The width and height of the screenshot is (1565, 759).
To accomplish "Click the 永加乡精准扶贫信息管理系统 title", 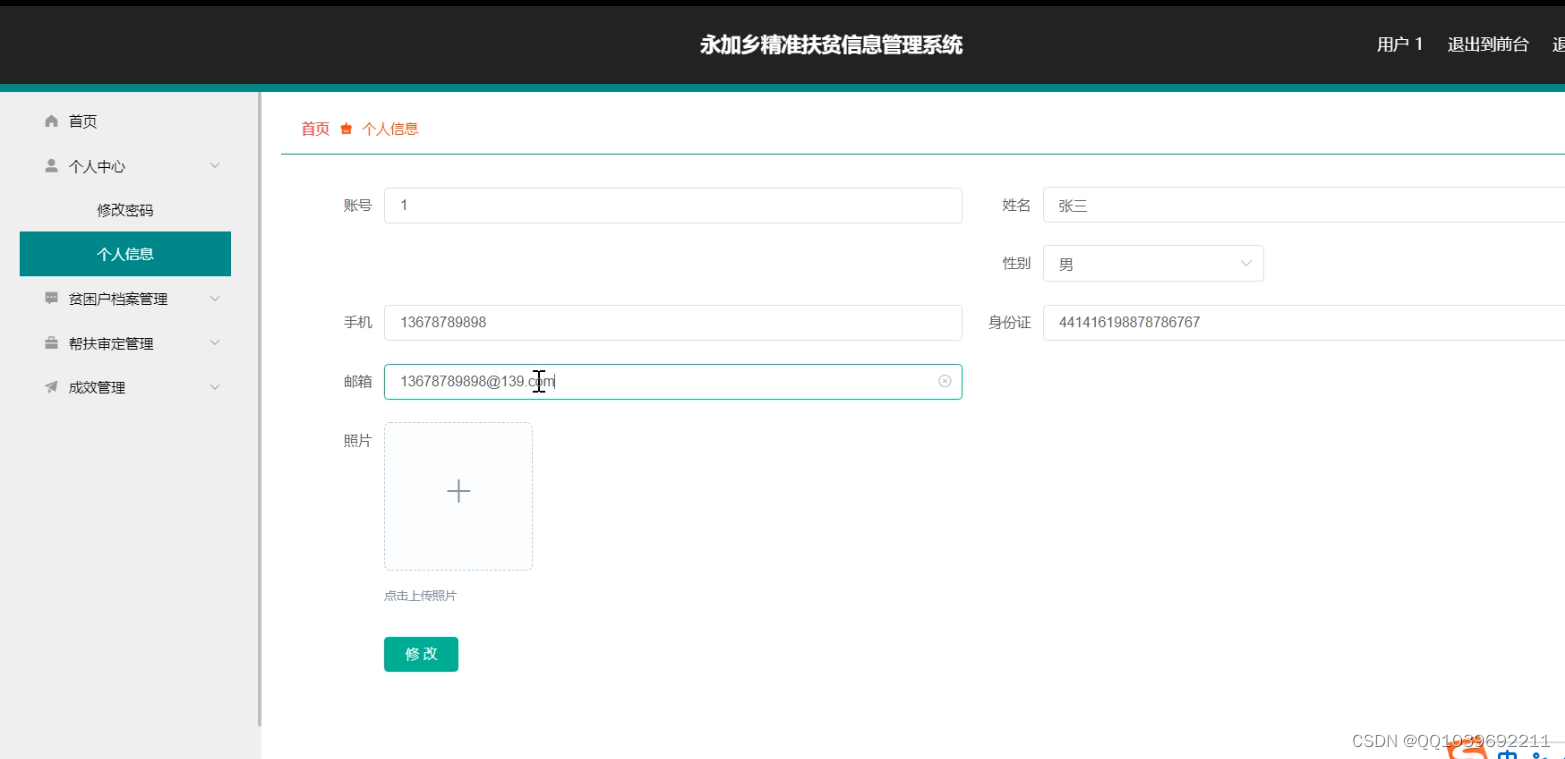I will 831,45.
